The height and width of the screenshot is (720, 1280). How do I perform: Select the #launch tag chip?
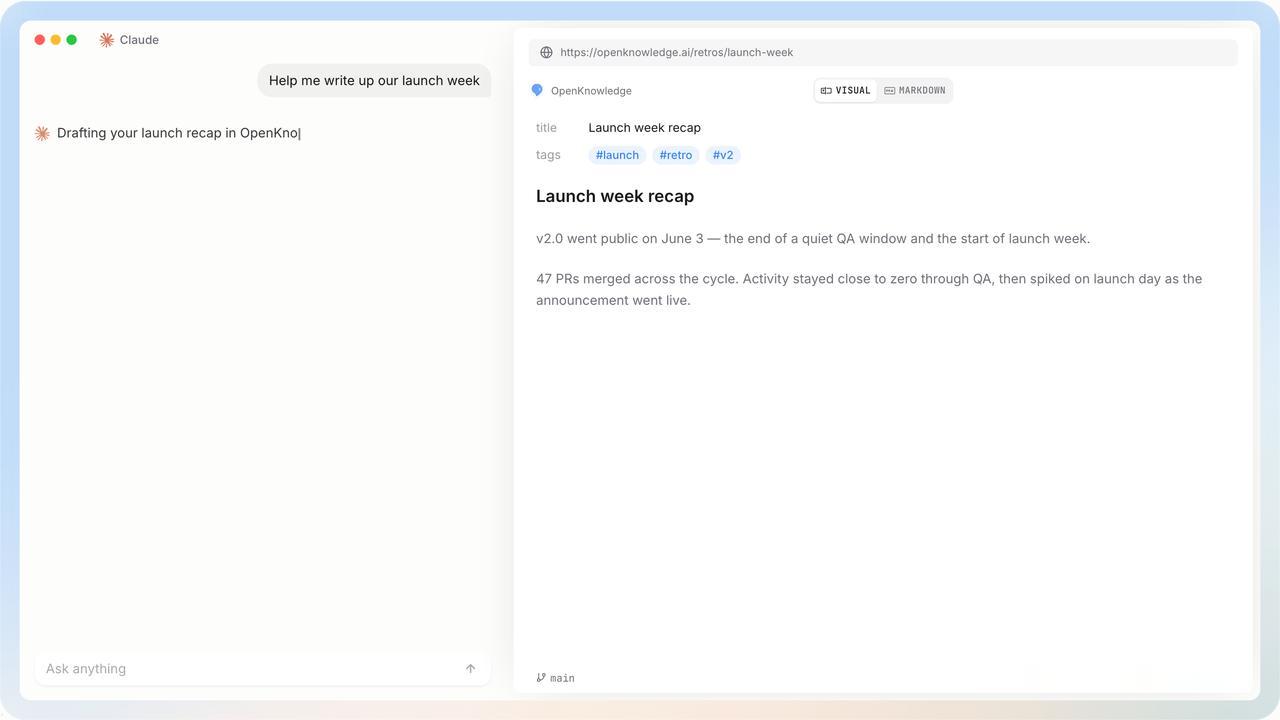point(617,155)
